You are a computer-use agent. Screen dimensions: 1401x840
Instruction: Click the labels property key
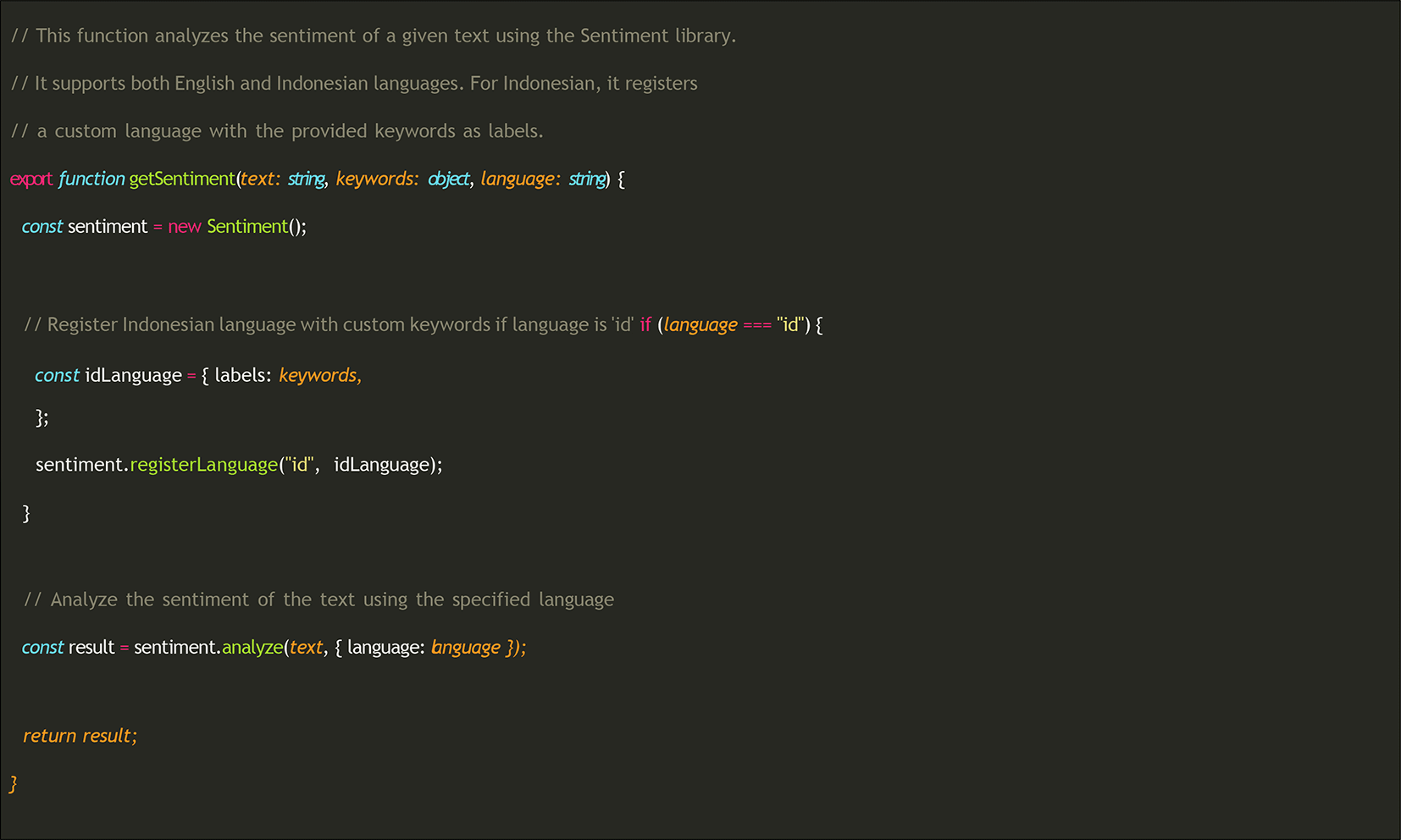242,375
